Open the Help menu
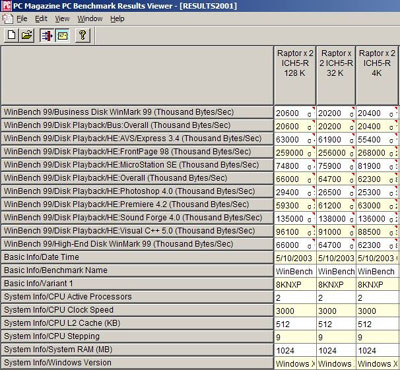 (117, 19)
